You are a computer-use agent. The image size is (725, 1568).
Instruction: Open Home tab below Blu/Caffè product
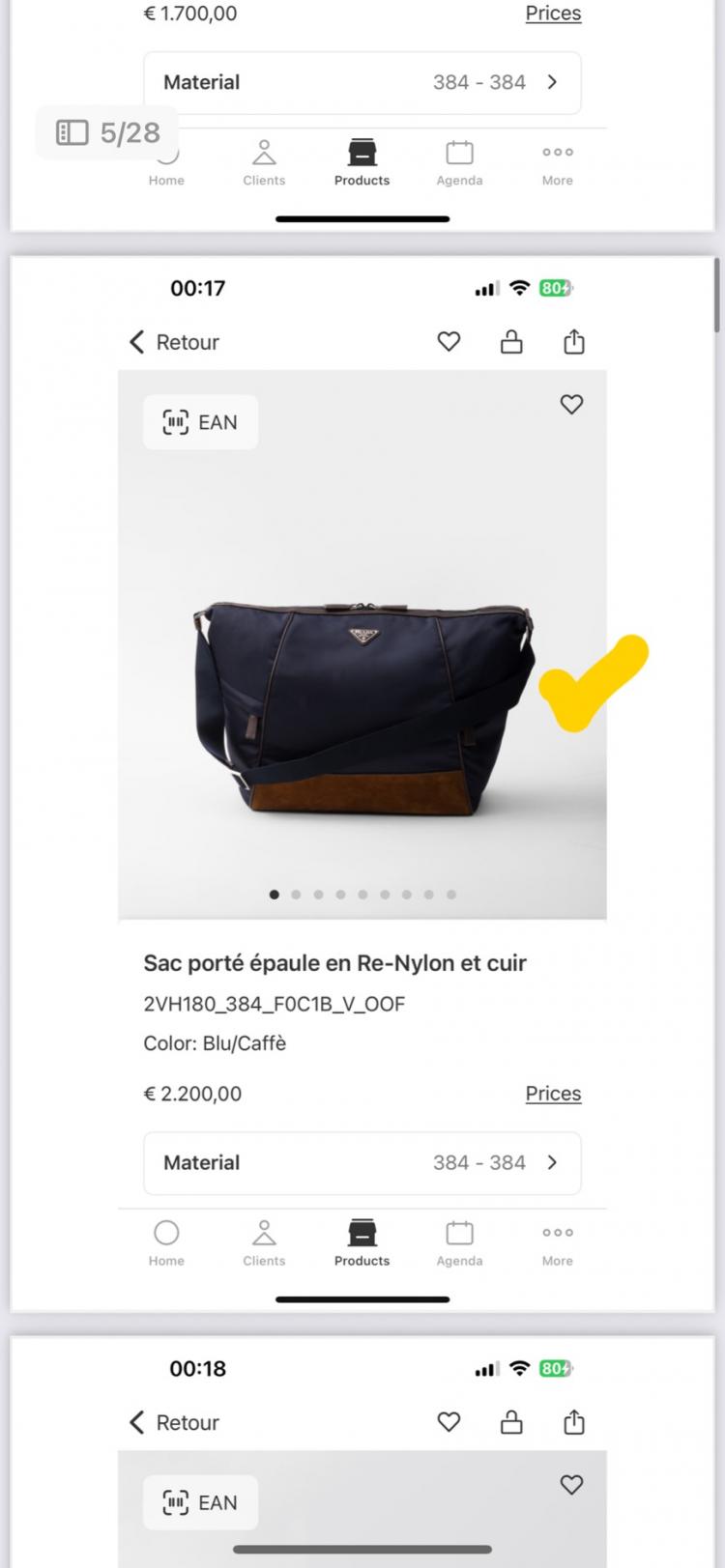point(166,1241)
